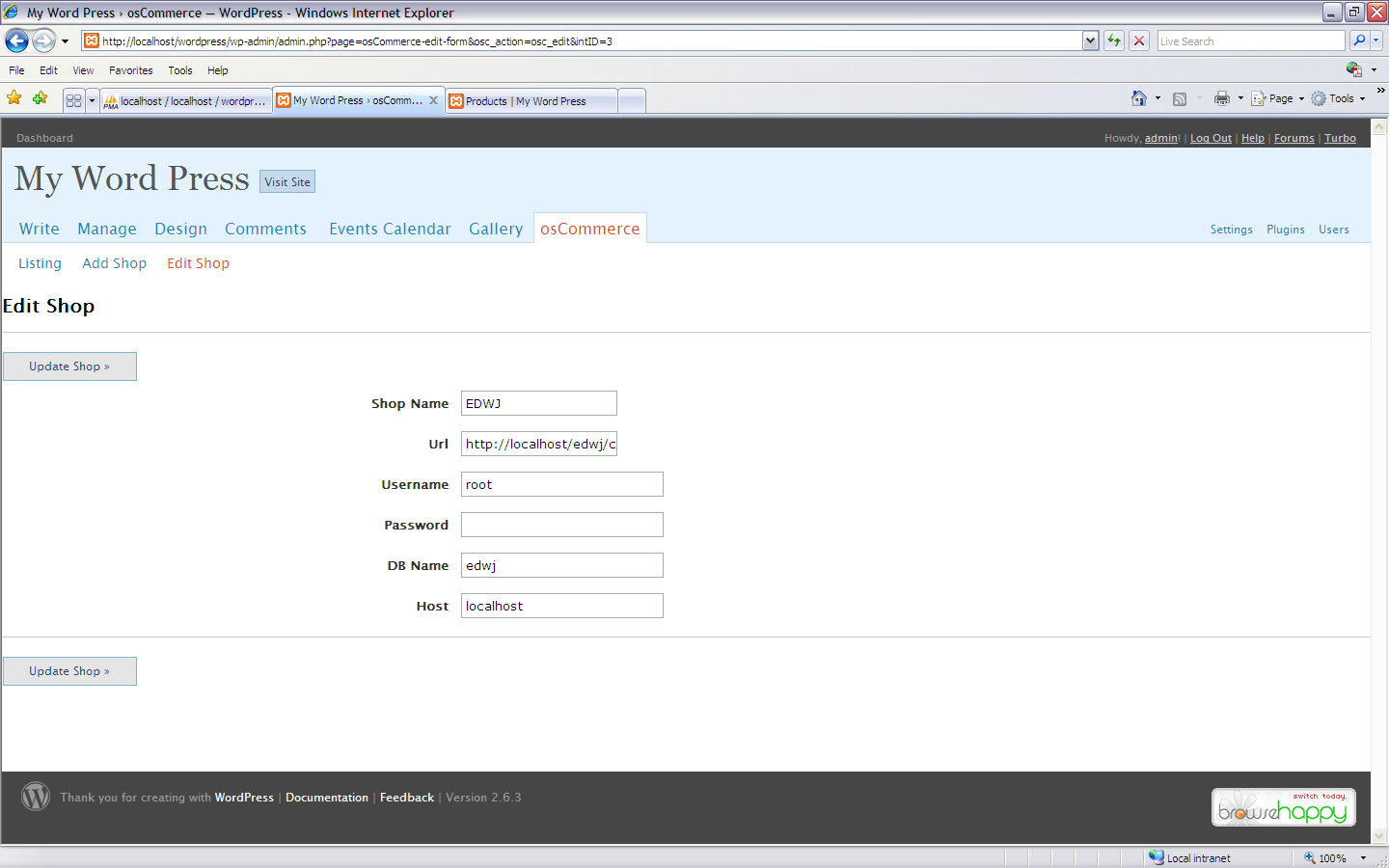The height and width of the screenshot is (868, 1389).
Task: Click the Refresh page icon
Action: coord(1114,41)
